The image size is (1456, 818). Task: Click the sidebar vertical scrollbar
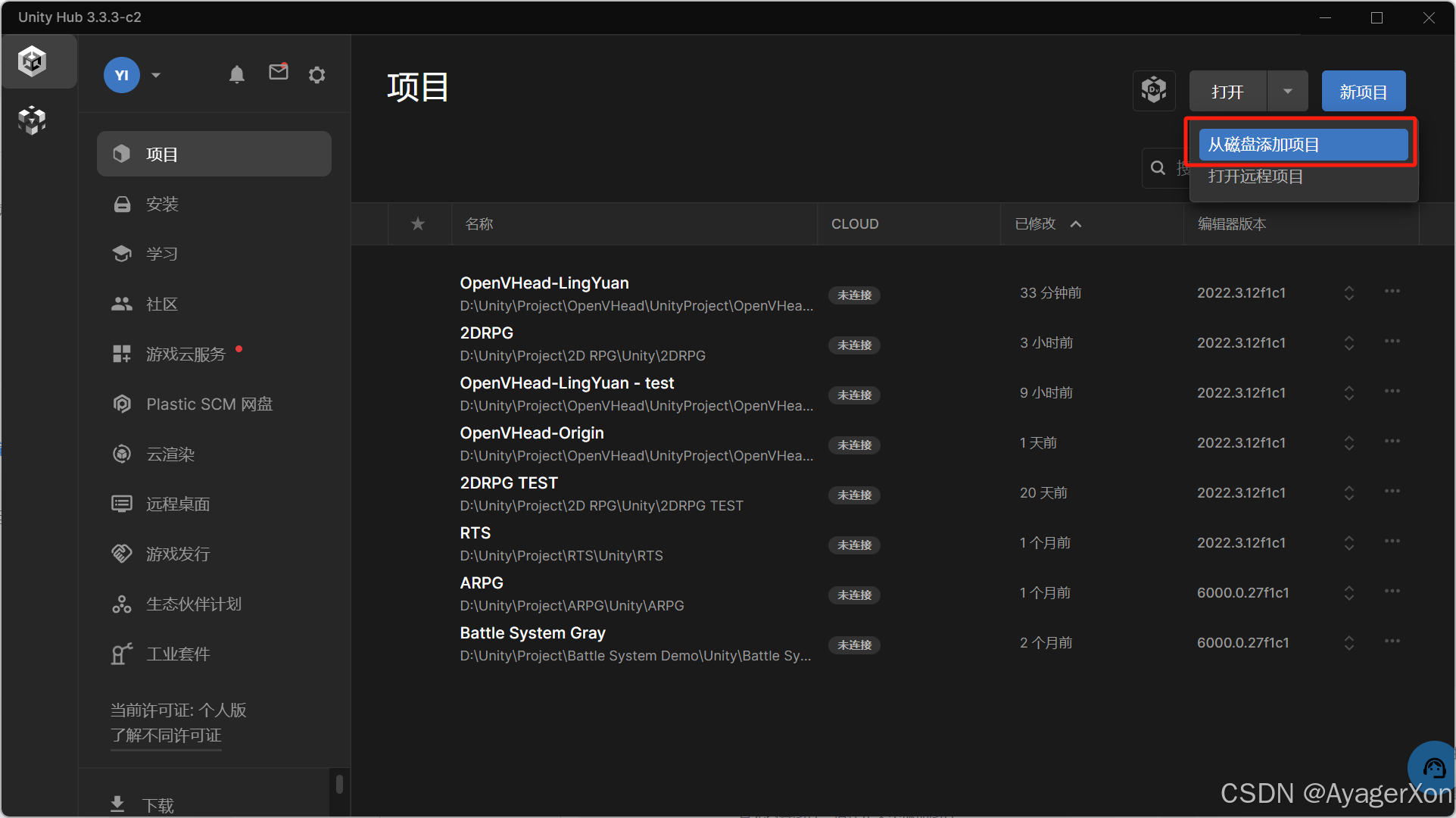(339, 784)
